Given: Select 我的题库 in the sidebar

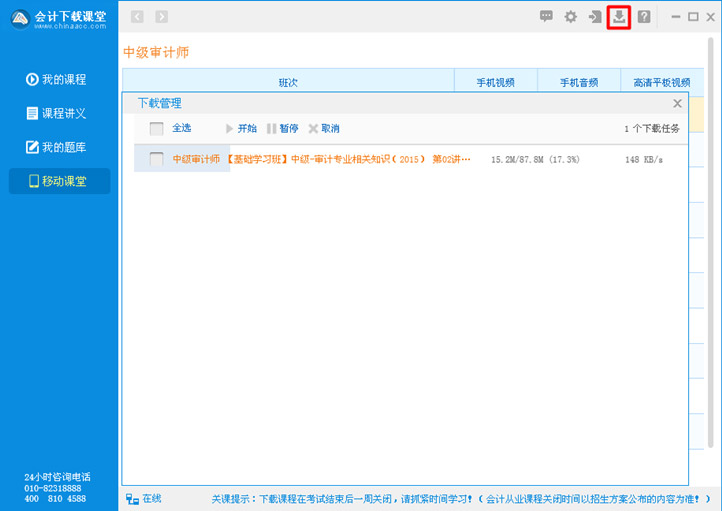Looking at the screenshot, I should click(x=59, y=147).
